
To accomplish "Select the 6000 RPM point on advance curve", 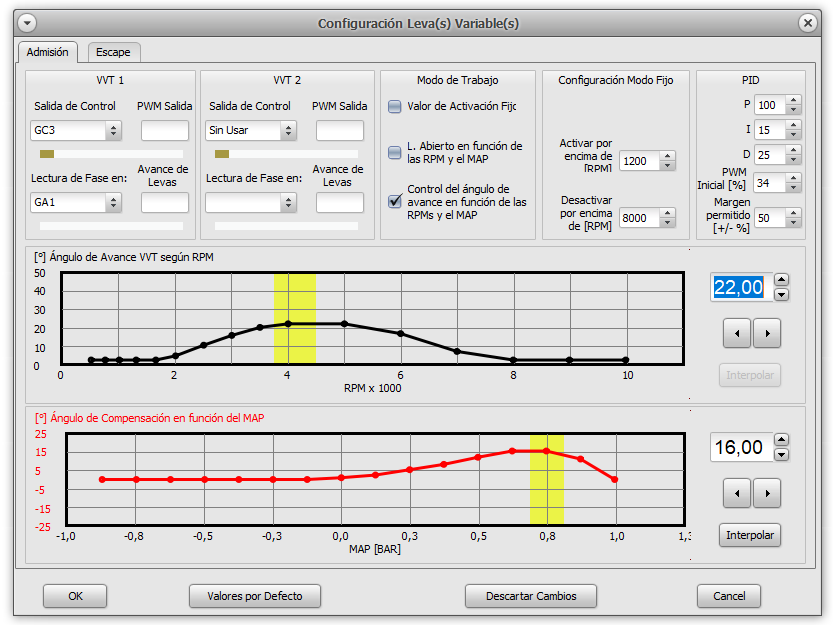I will click(401, 334).
